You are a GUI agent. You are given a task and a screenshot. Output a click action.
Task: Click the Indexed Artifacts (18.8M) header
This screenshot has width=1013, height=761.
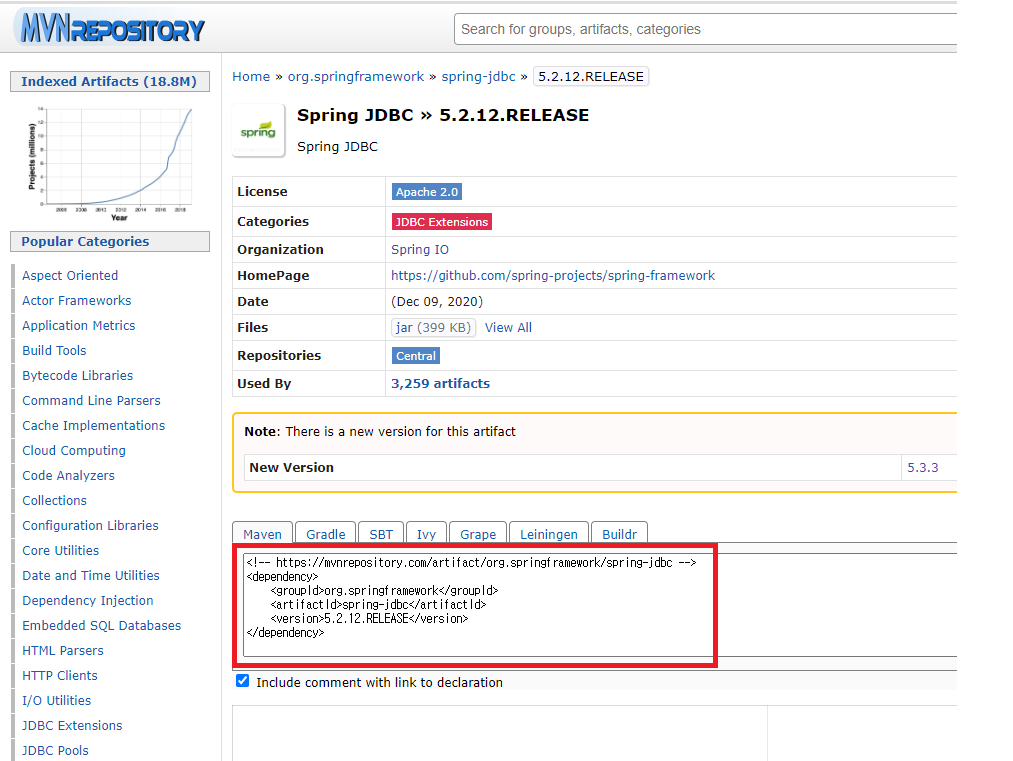[x=110, y=81]
